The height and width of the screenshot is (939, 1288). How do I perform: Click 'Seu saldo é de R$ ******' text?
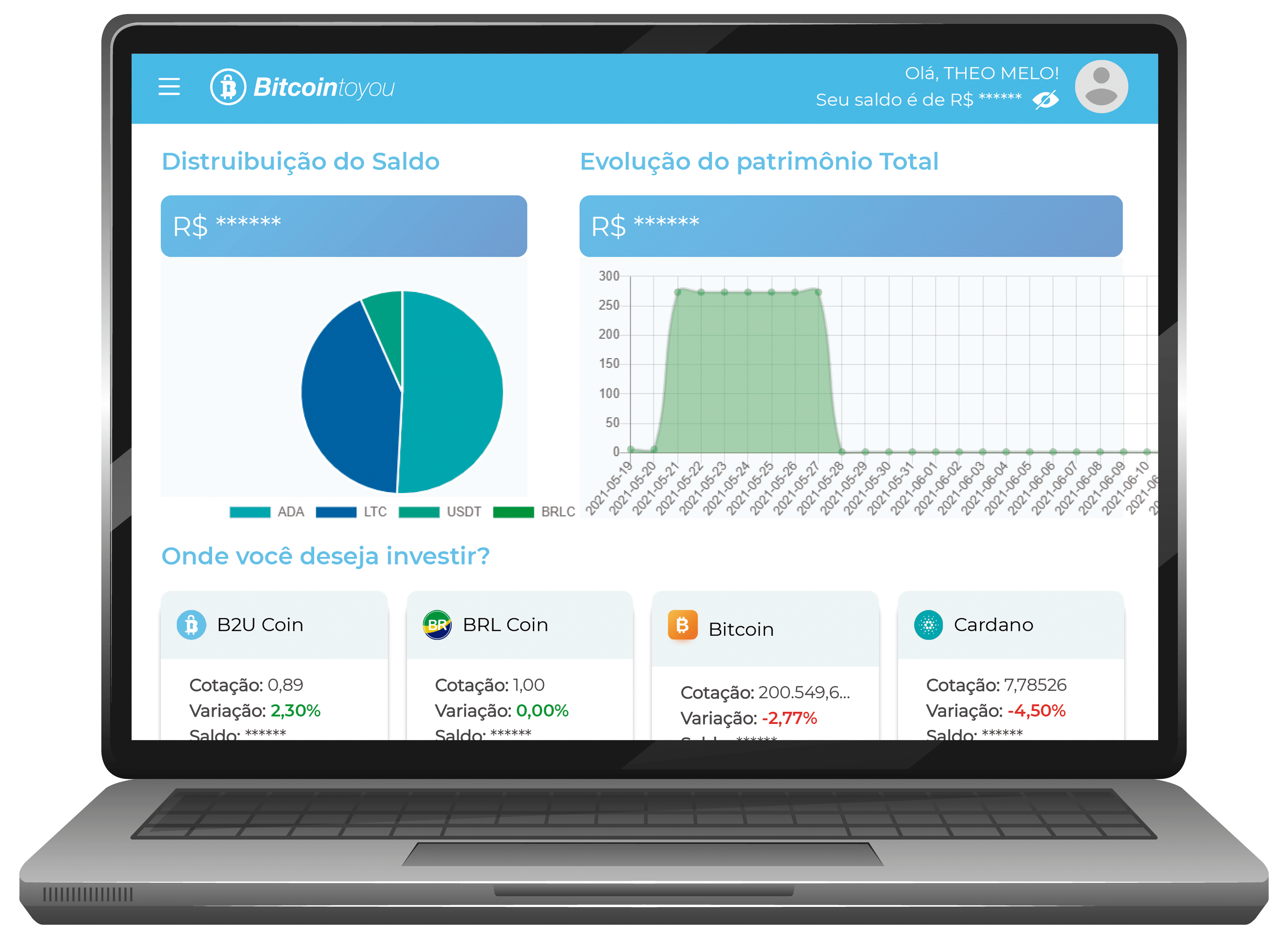918,100
